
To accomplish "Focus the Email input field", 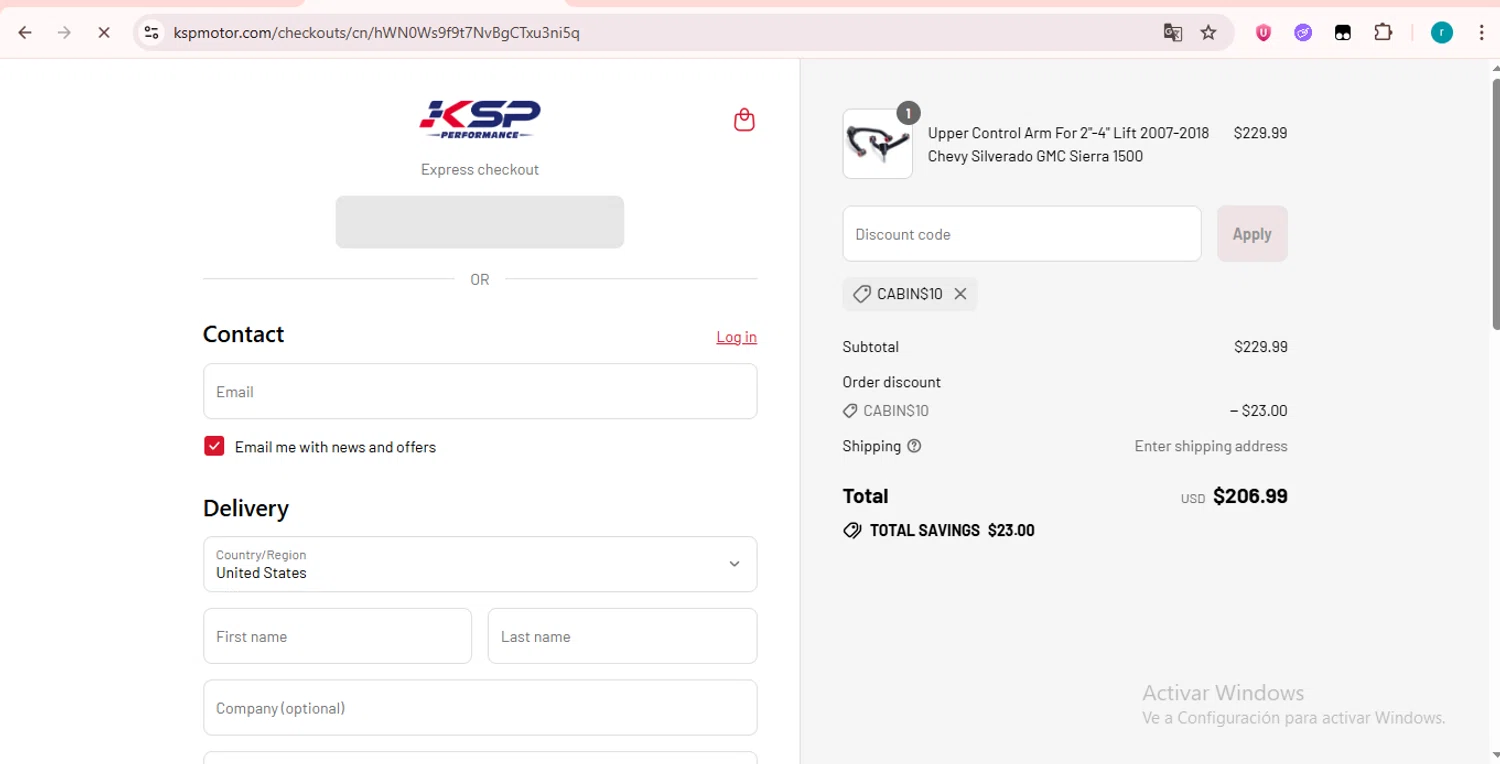I will (x=480, y=391).
